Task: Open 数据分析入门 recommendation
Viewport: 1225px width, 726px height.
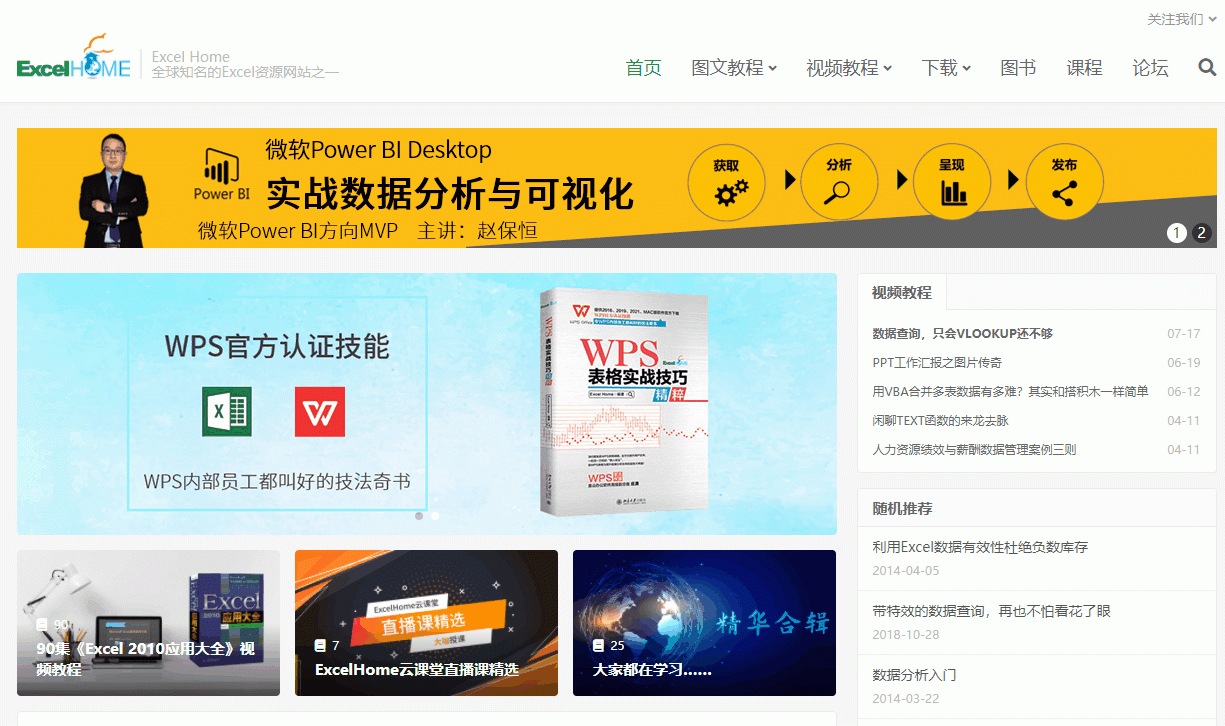Action: (914, 675)
